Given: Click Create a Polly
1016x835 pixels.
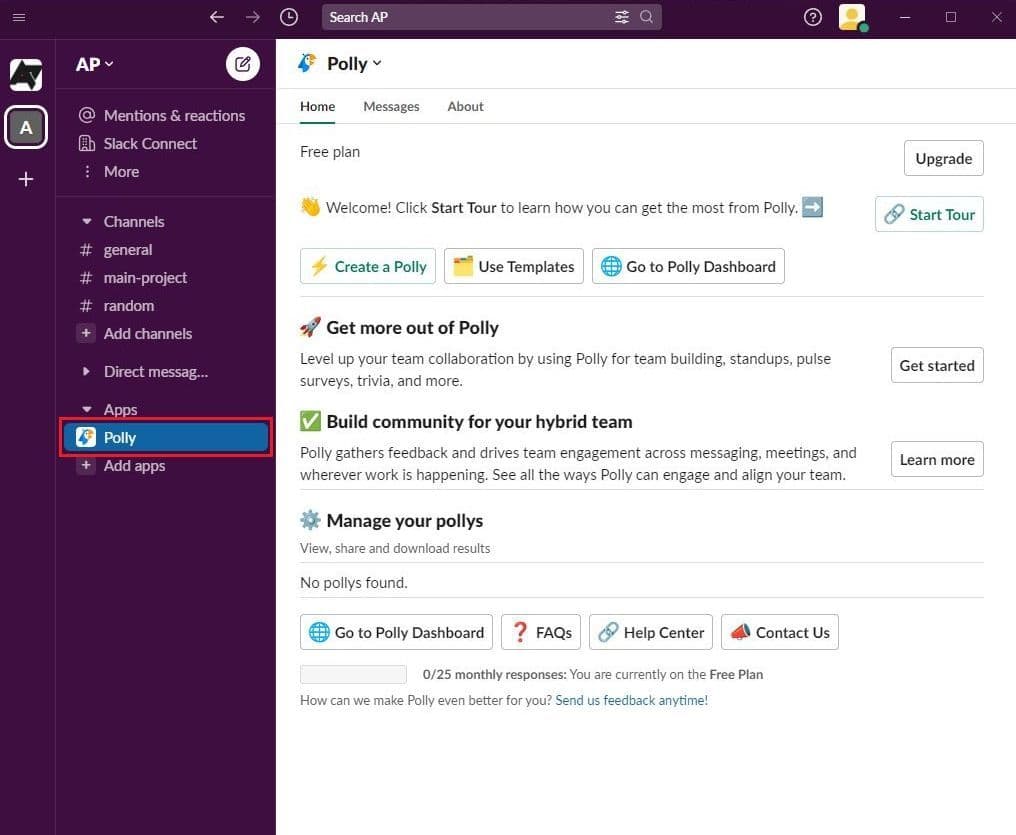Looking at the screenshot, I should [367, 266].
